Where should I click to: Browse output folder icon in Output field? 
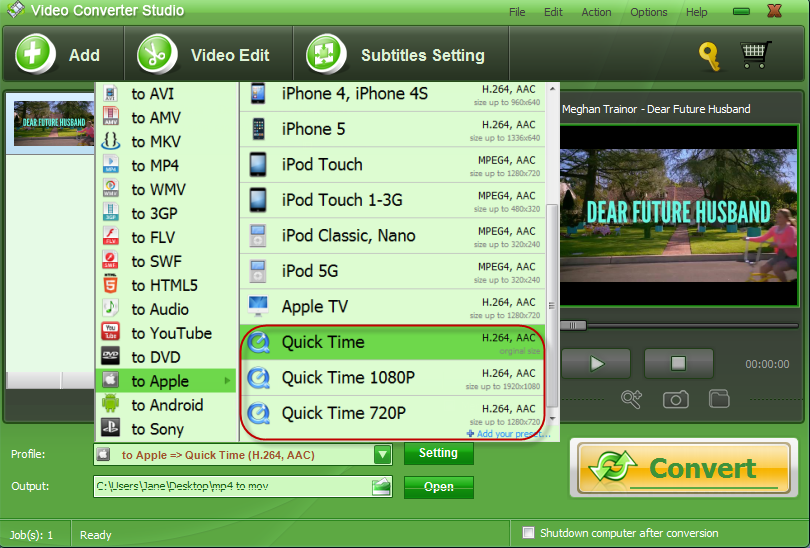(380, 487)
